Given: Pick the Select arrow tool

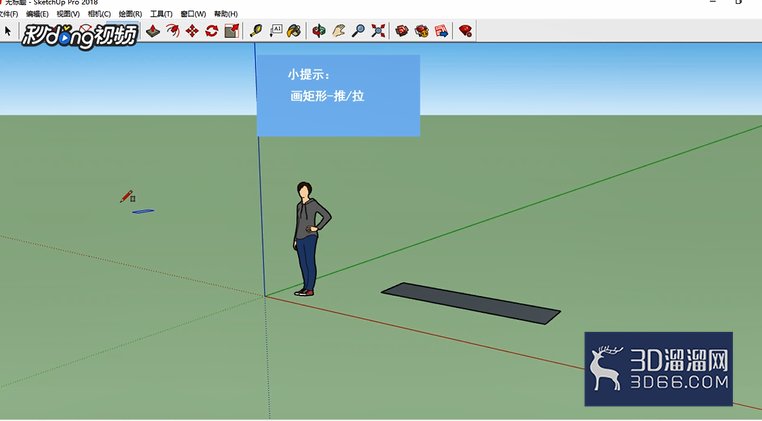Looking at the screenshot, I should click(x=7, y=31).
